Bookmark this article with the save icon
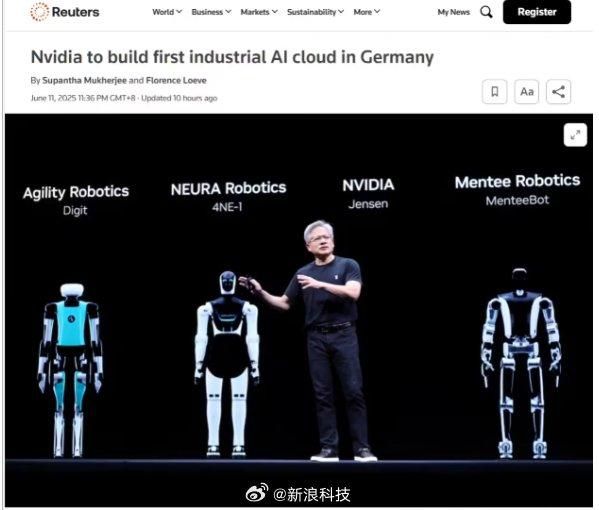The height and width of the screenshot is (510, 599). click(495, 92)
